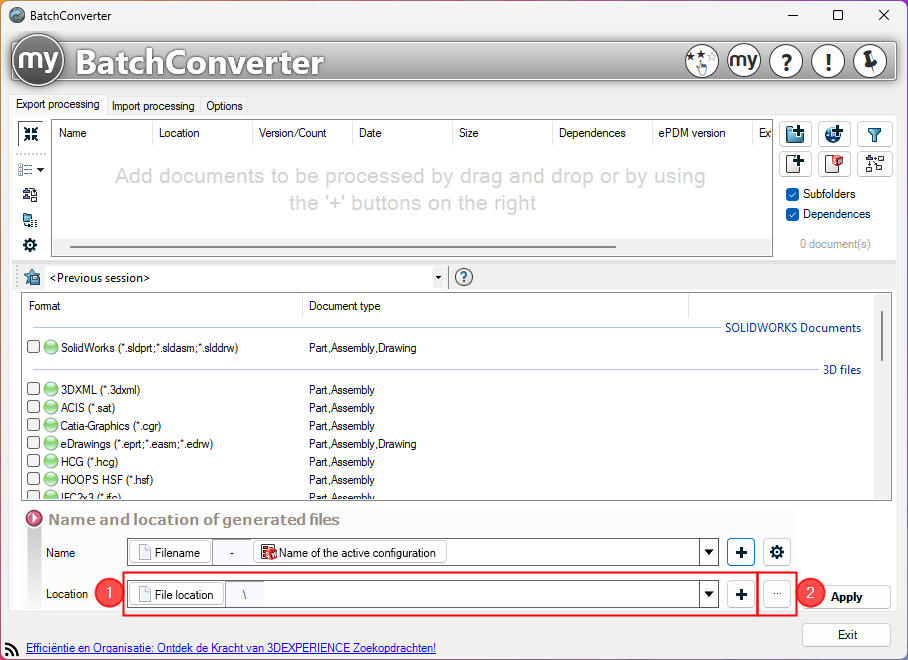Click the document list horizontal scrollbar
The image size is (908, 660).
343,247
